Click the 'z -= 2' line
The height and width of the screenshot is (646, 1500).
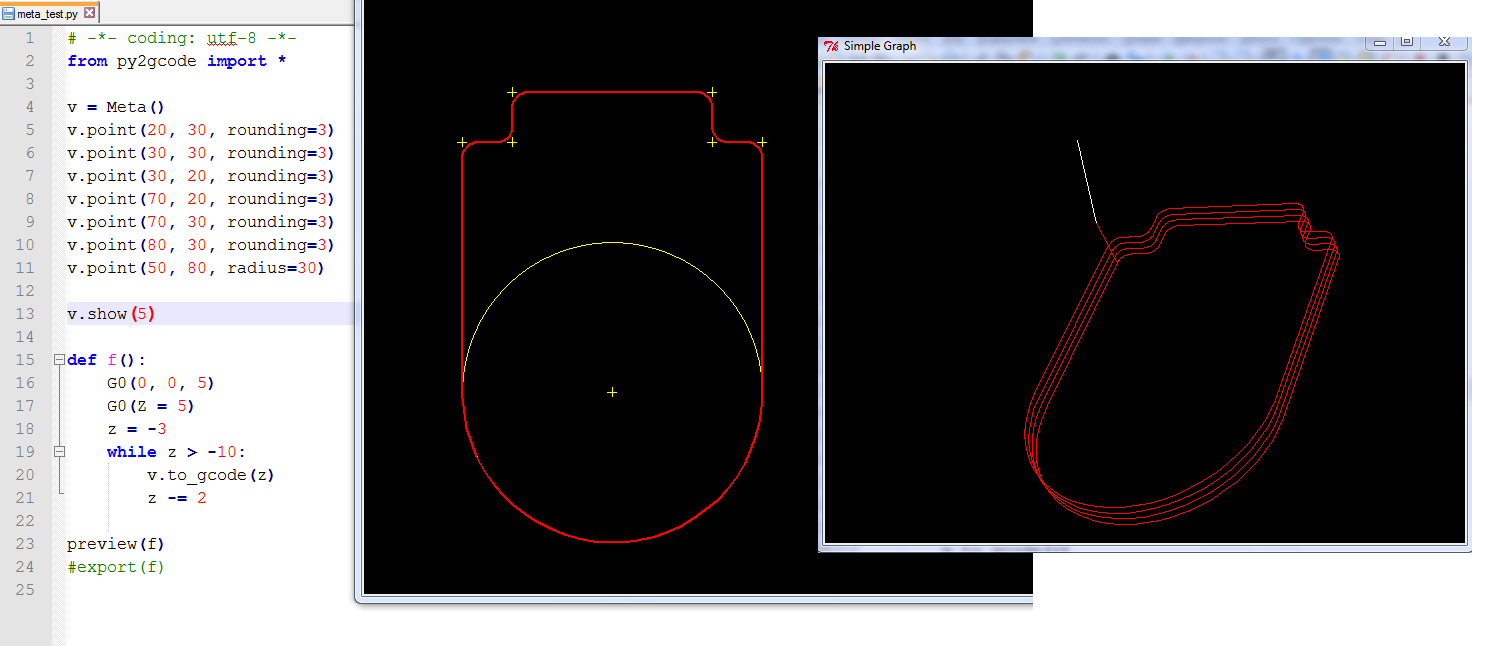177,498
